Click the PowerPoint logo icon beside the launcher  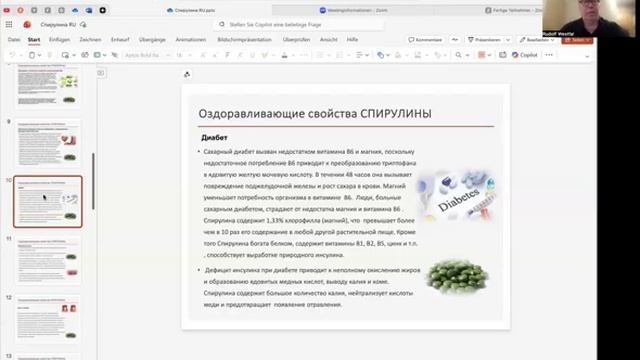point(27,24)
